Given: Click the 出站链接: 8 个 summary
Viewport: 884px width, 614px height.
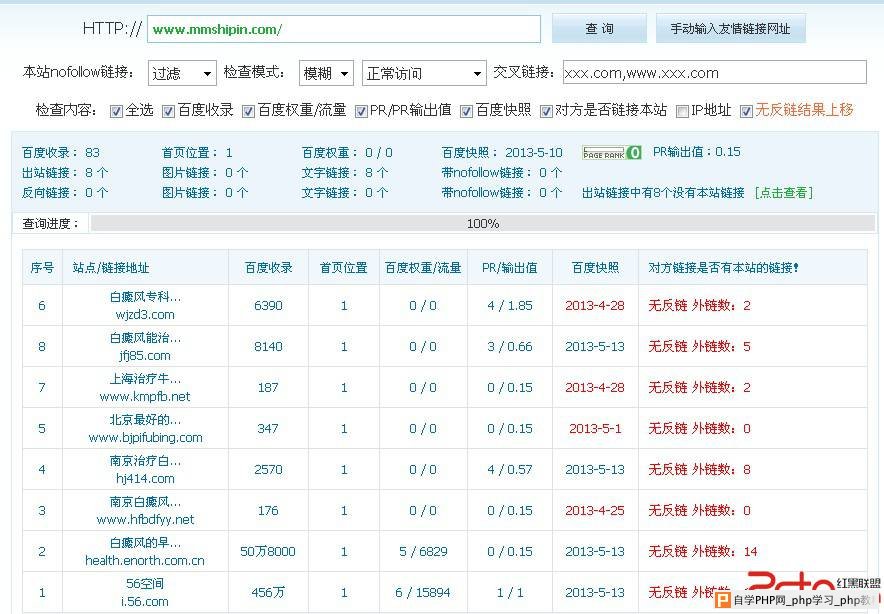Looking at the screenshot, I should point(65,173).
